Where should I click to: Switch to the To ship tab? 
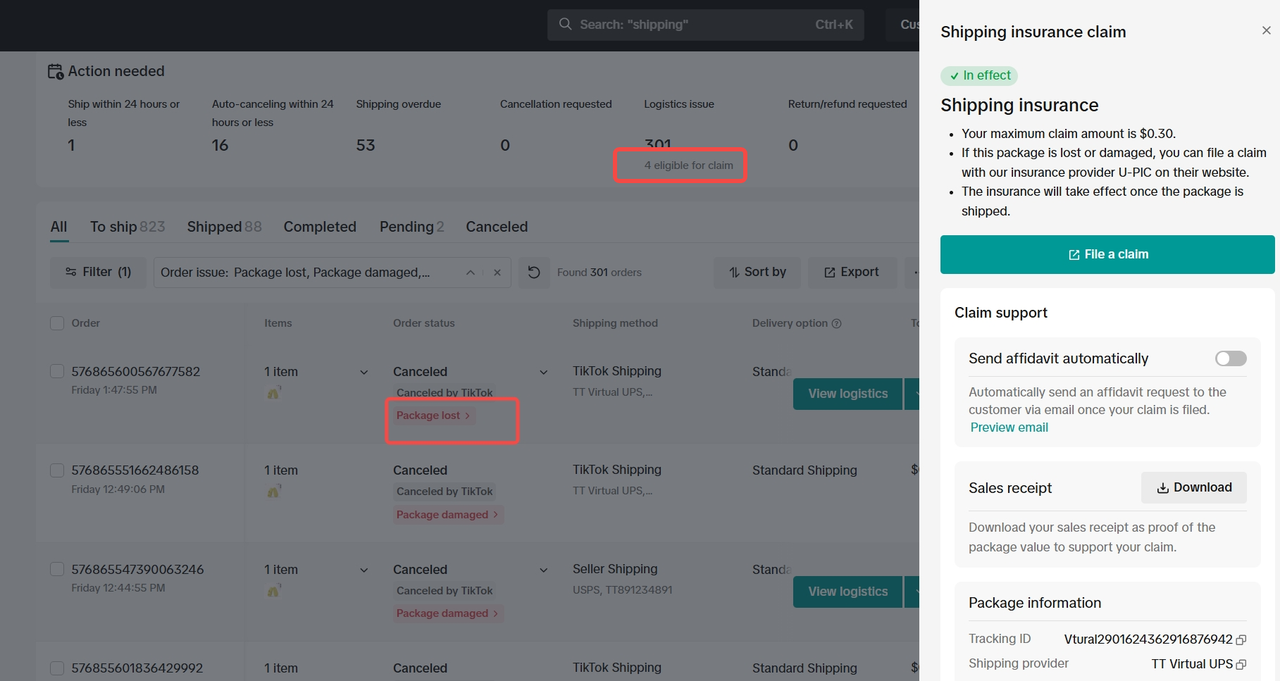click(127, 227)
